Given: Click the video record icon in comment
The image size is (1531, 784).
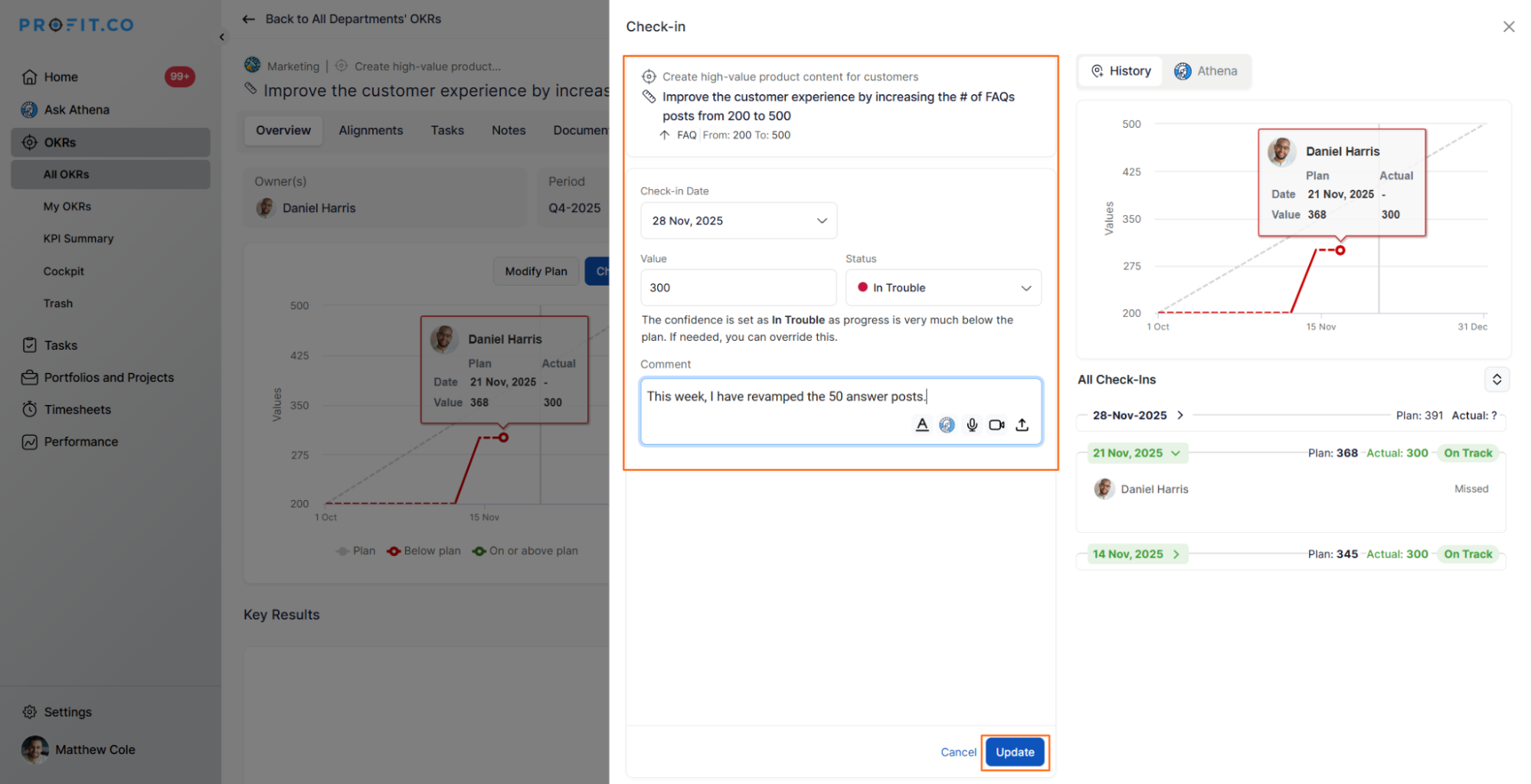Looking at the screenshot, I should point(996,425).
